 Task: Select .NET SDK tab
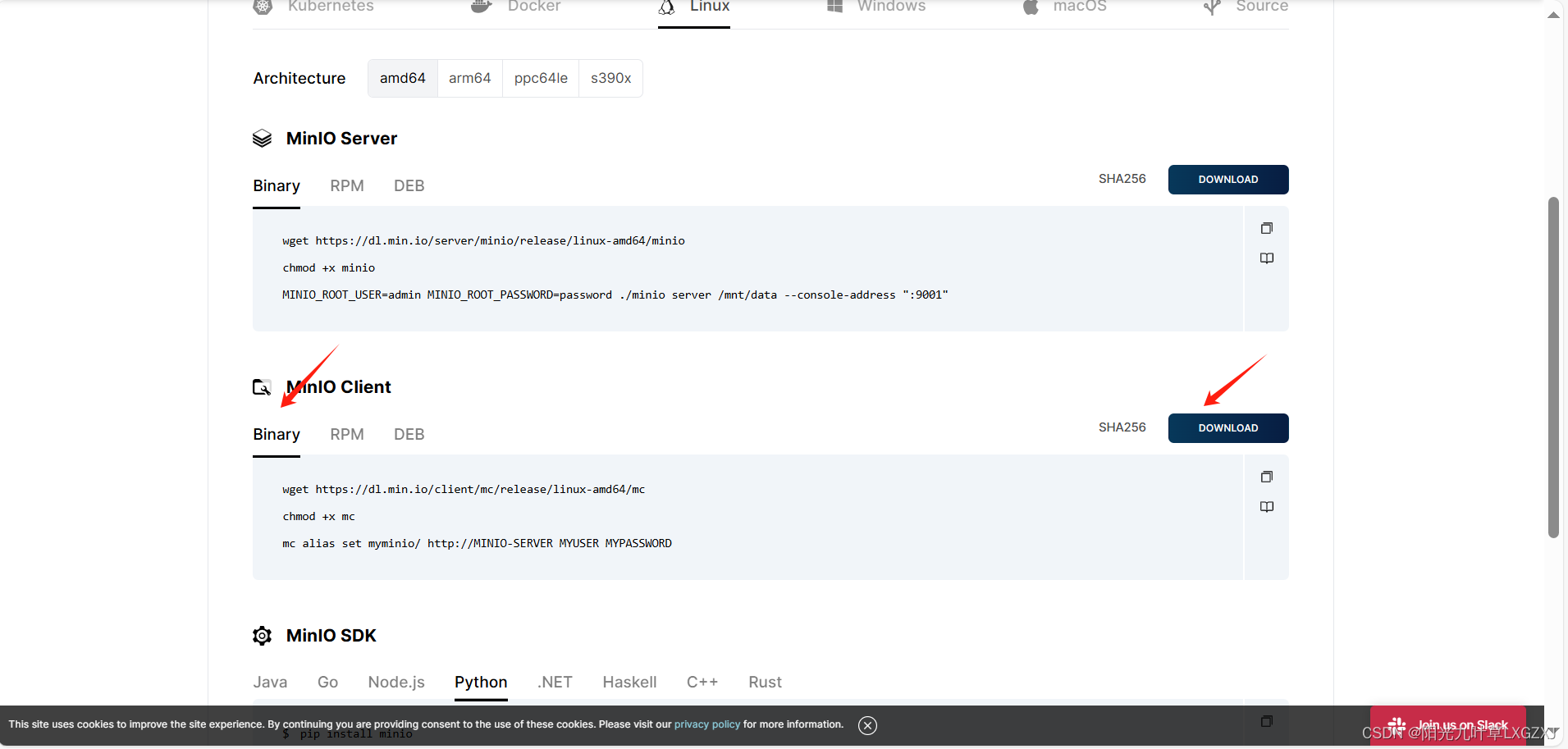(555, 683)
